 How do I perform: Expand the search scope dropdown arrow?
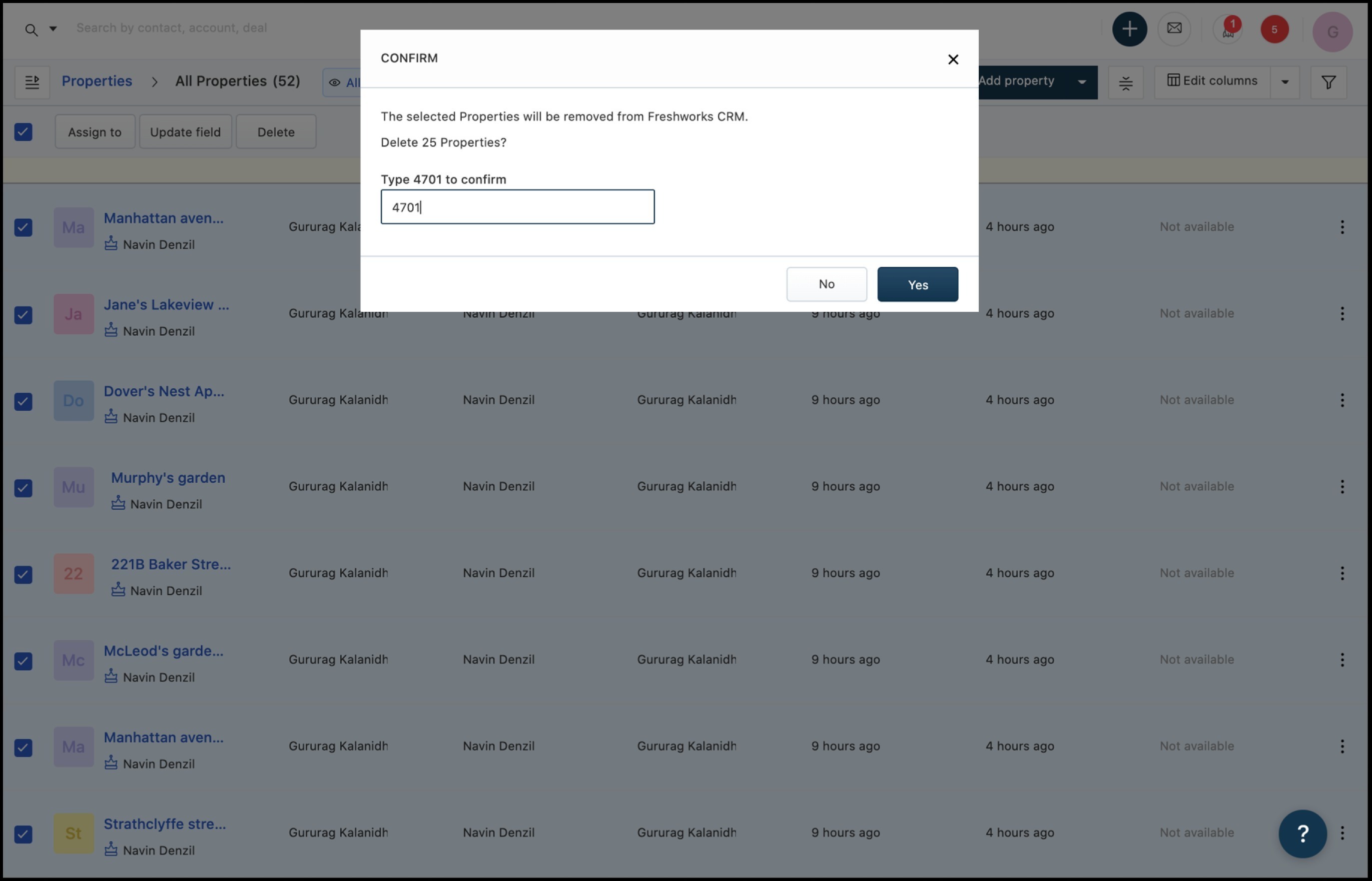coord(52,28)
